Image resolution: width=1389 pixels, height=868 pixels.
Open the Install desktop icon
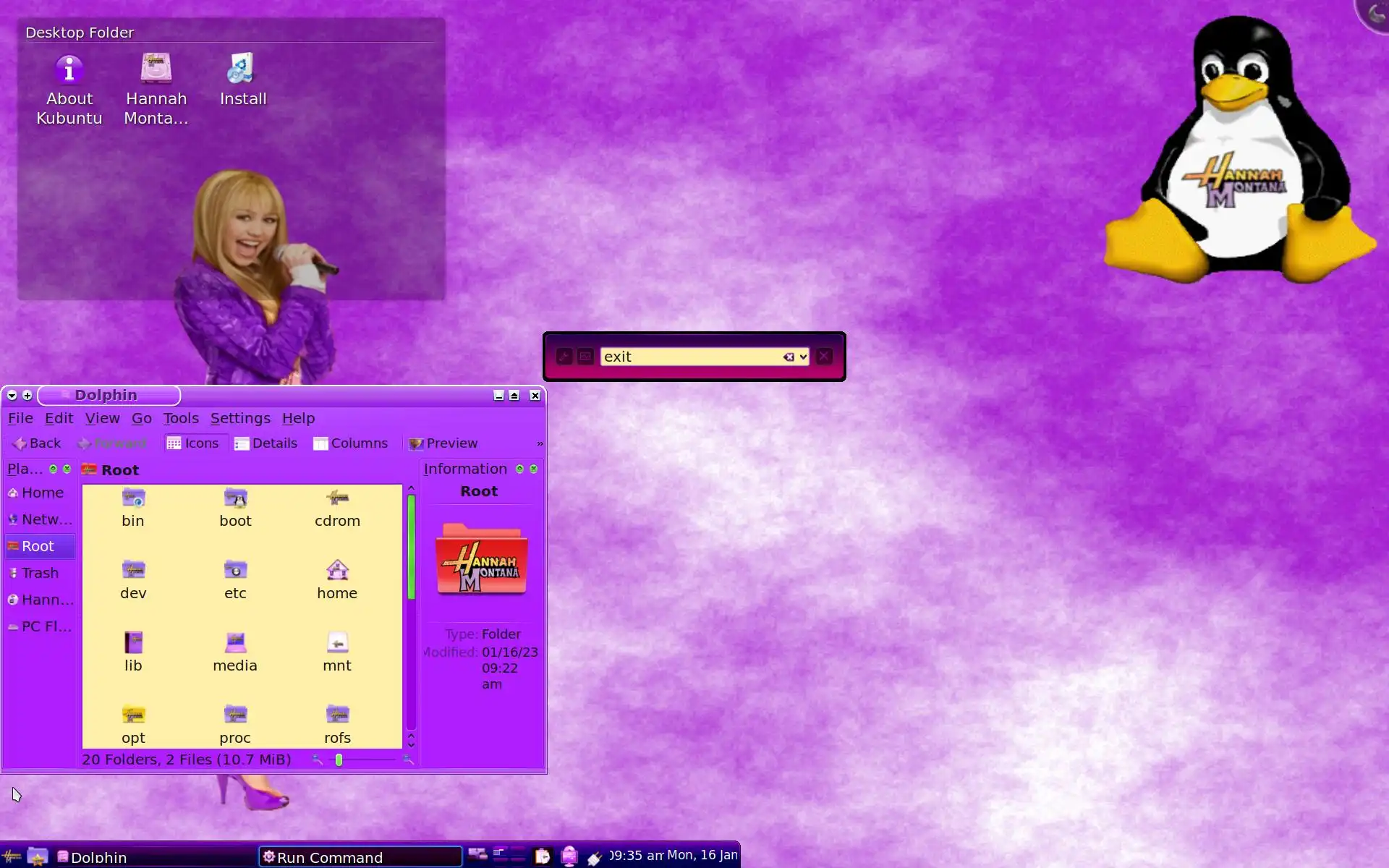tap(242, 80)
